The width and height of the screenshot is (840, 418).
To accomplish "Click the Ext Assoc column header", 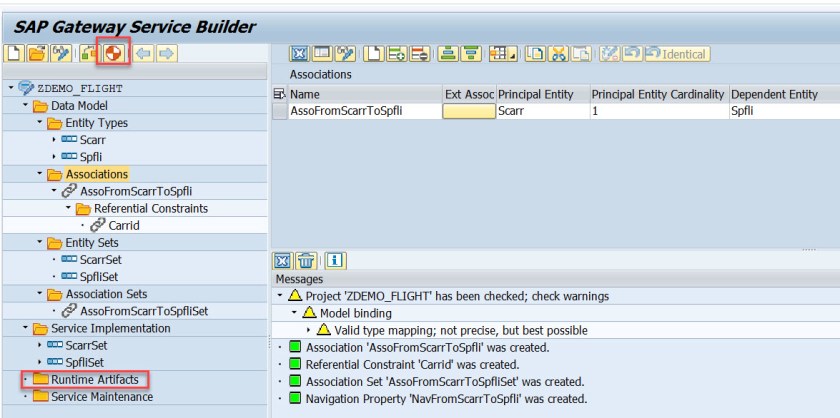I will point(469,94).
